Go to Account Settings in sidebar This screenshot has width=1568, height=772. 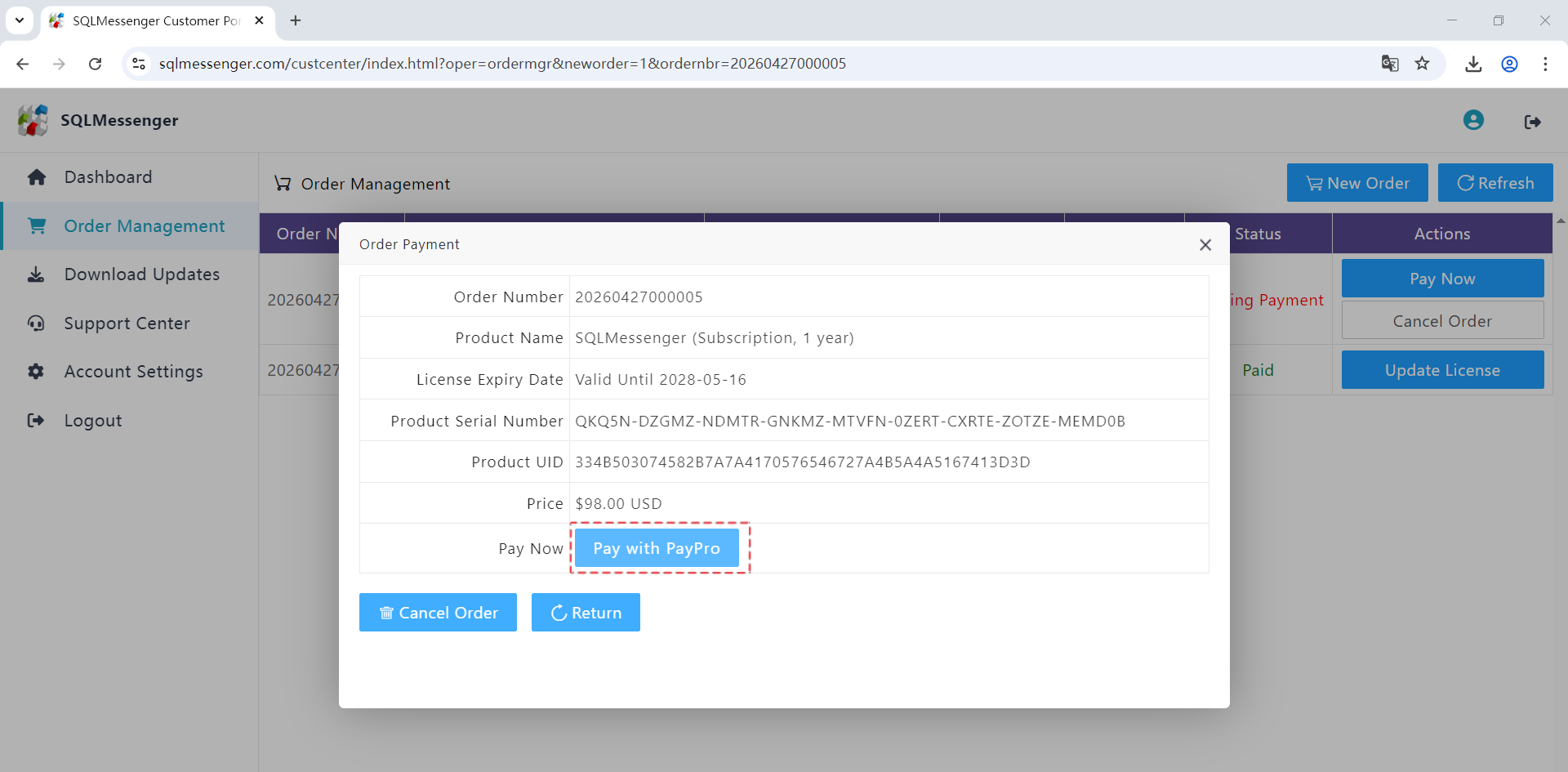click(x=133, y=372)
